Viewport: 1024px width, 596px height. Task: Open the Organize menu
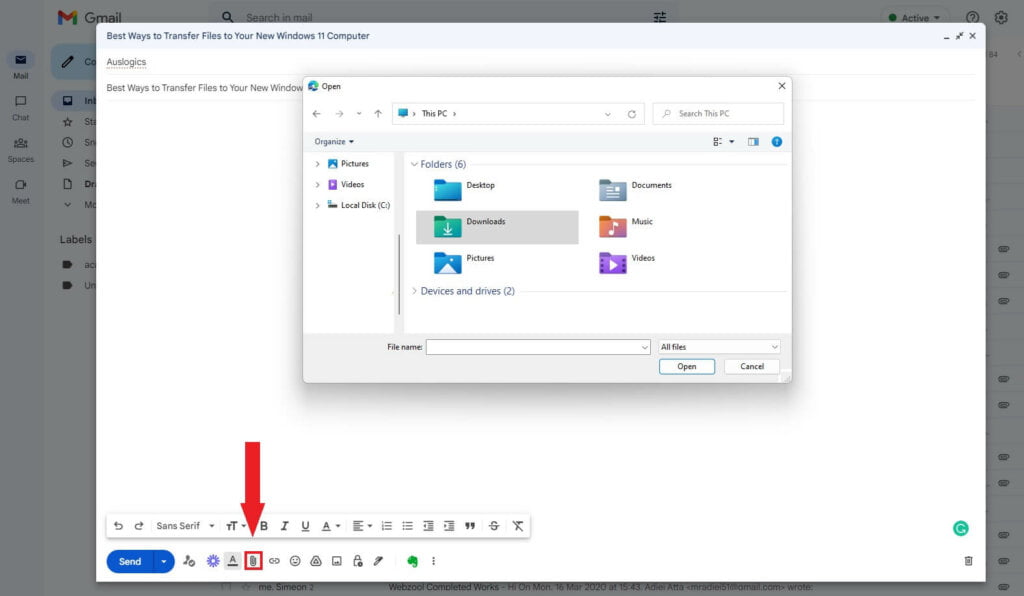click(331, 141)
